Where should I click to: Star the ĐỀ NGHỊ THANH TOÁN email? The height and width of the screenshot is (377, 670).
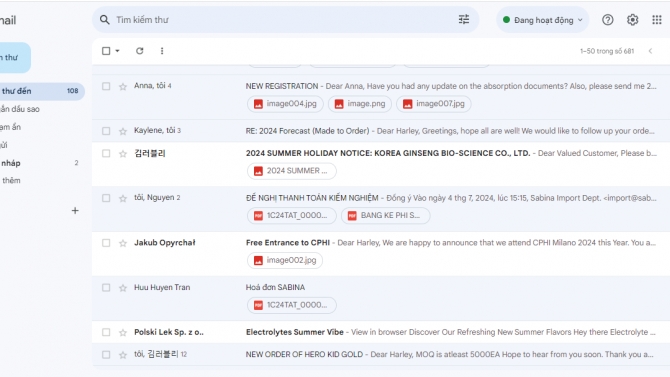pyautogui.click(x=123, y=198)
